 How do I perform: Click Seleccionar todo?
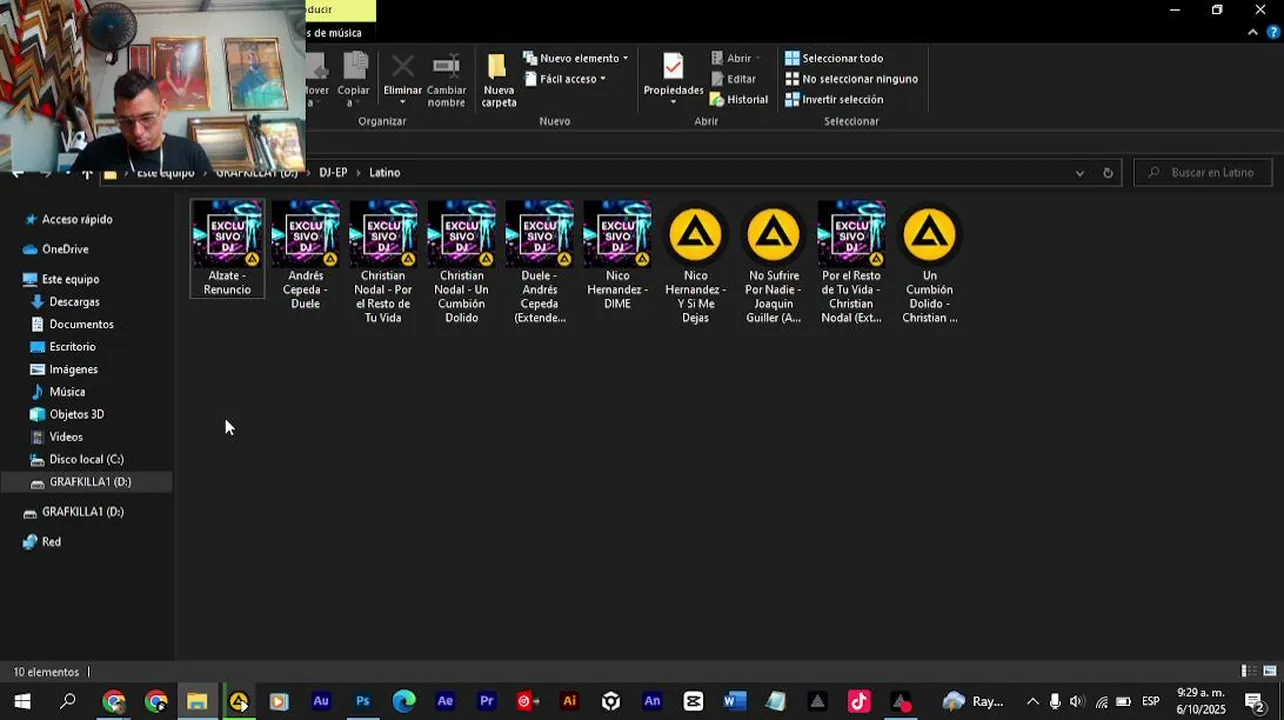click(834, 58)
